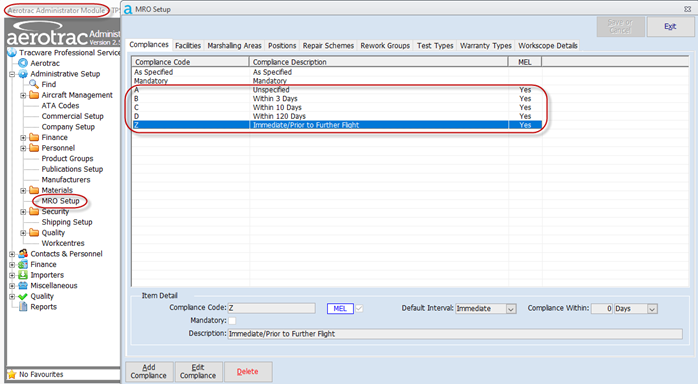Click the Contacts & Personnel people icon
698x384 pixels.
23,254
